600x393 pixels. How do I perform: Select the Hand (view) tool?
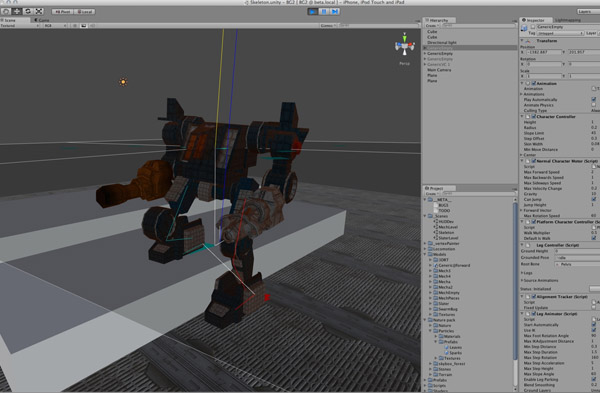[6, 11]
